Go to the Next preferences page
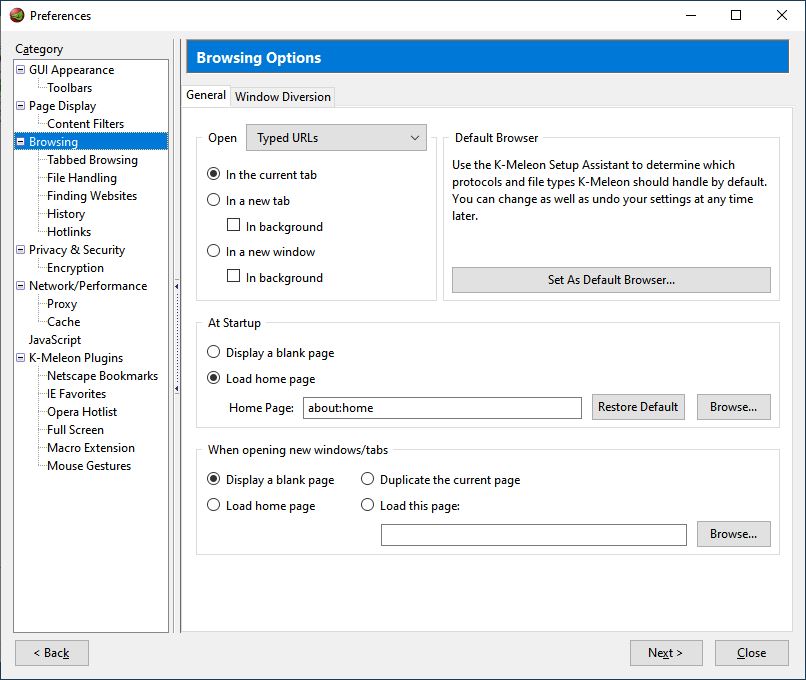 (x=666, y=653)
